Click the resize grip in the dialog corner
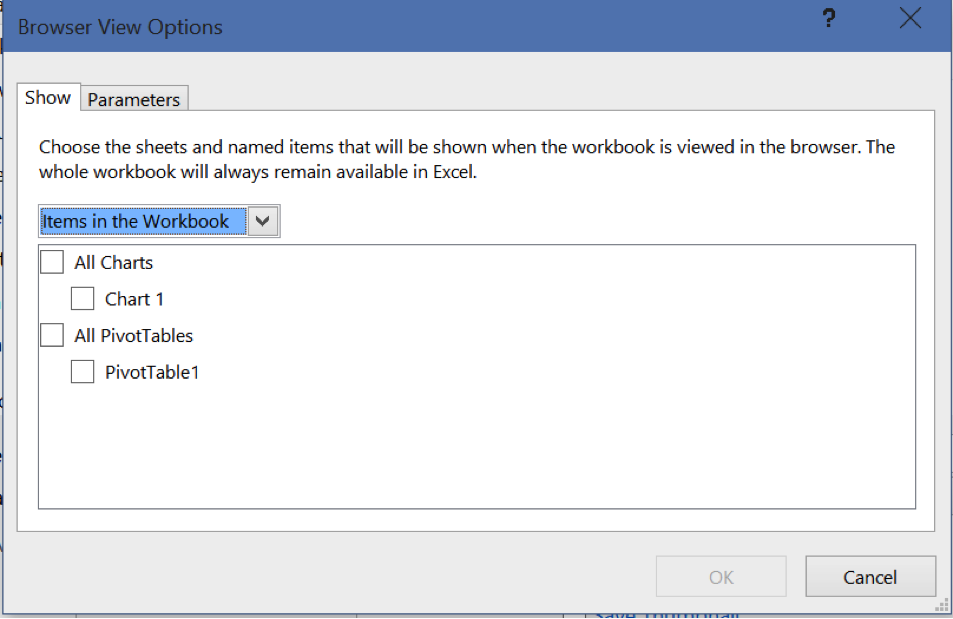 pyautogui.click(x=941, y=604)
